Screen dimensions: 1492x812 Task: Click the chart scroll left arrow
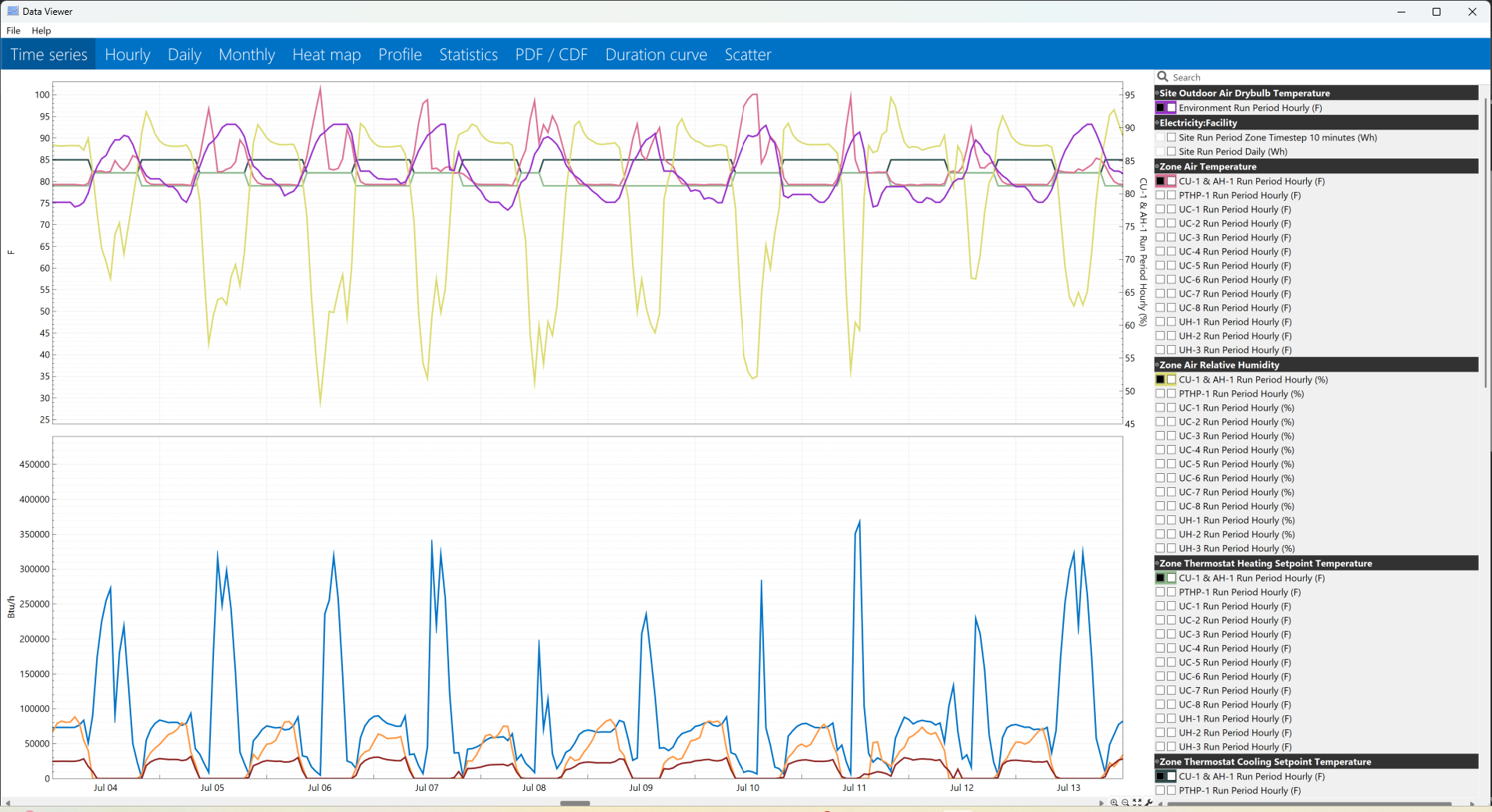point(7,803)
